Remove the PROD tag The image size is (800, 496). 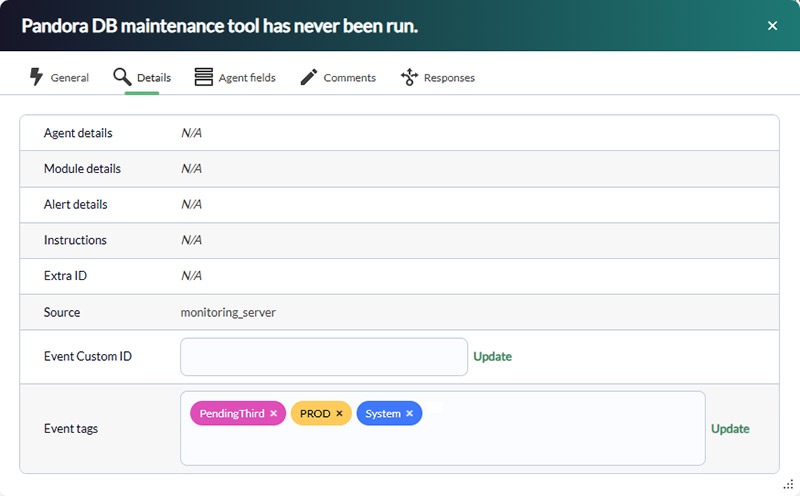coord(339,413)
